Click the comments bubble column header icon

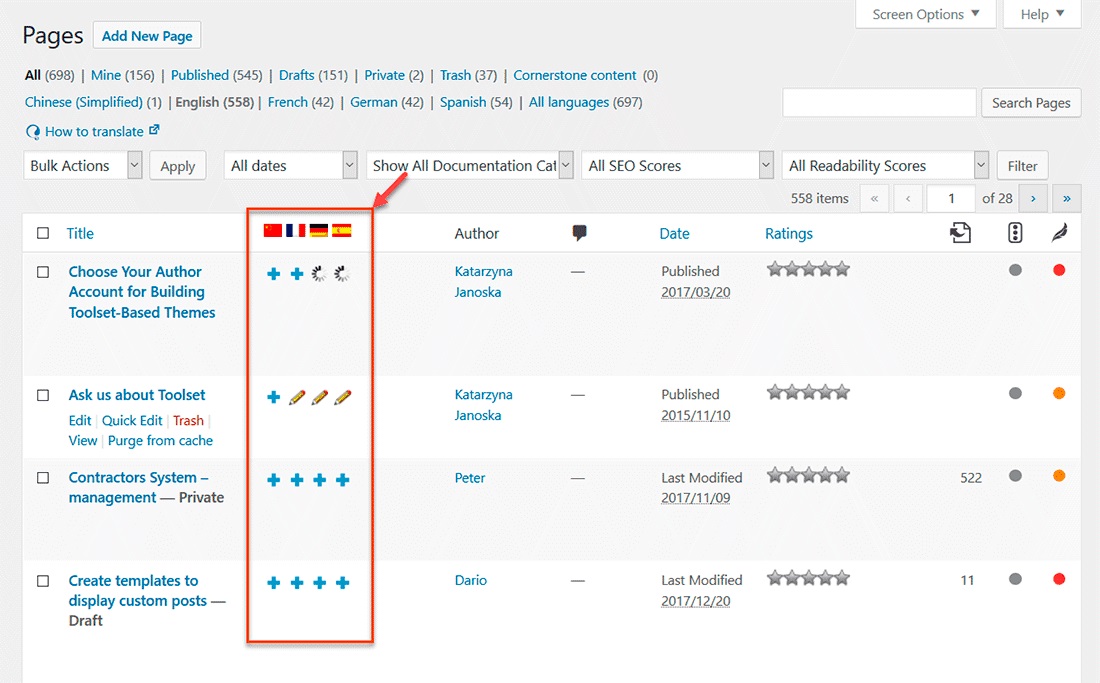pyautogui.click(x=579, y=233)
